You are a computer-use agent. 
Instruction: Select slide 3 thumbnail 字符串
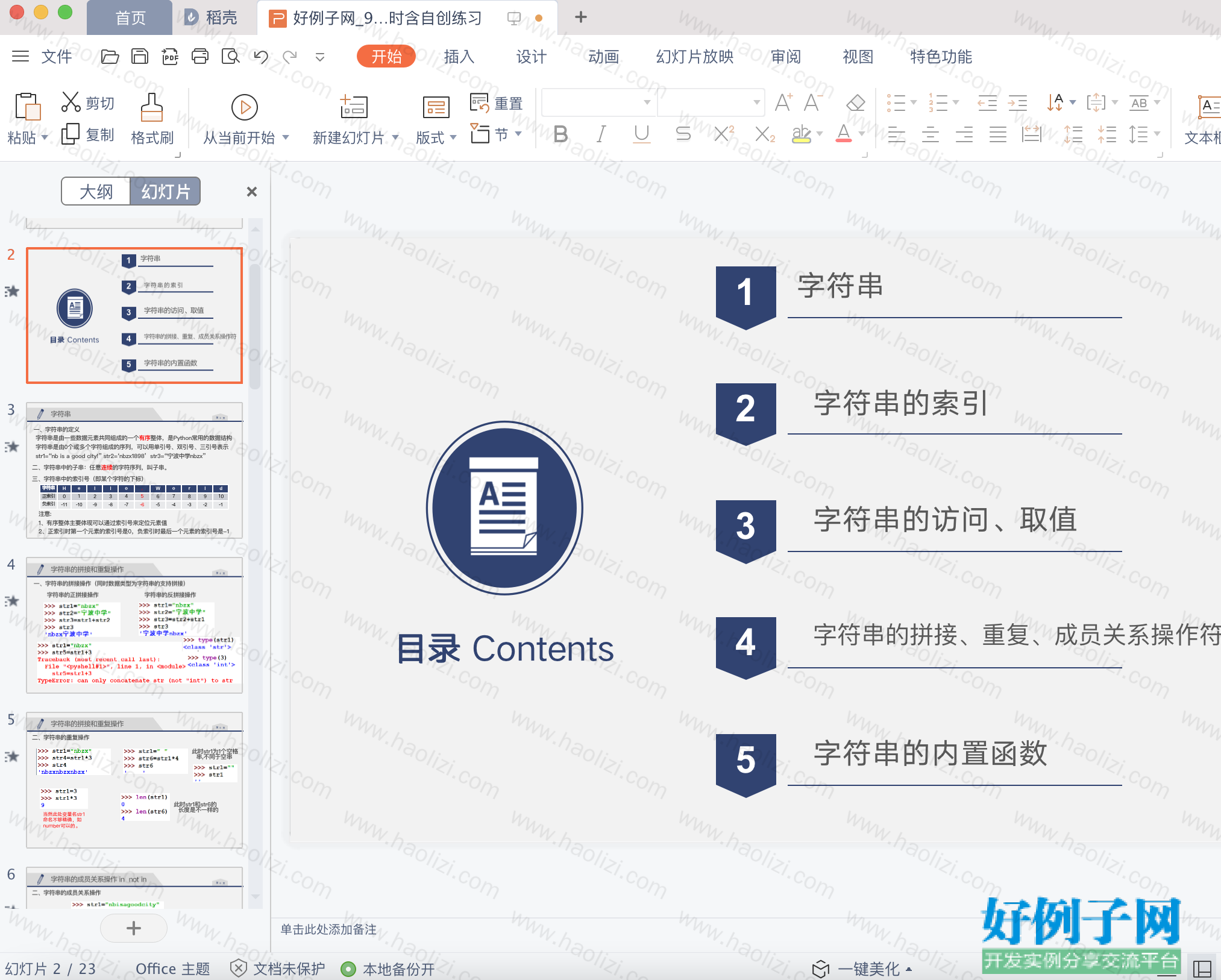134,470
